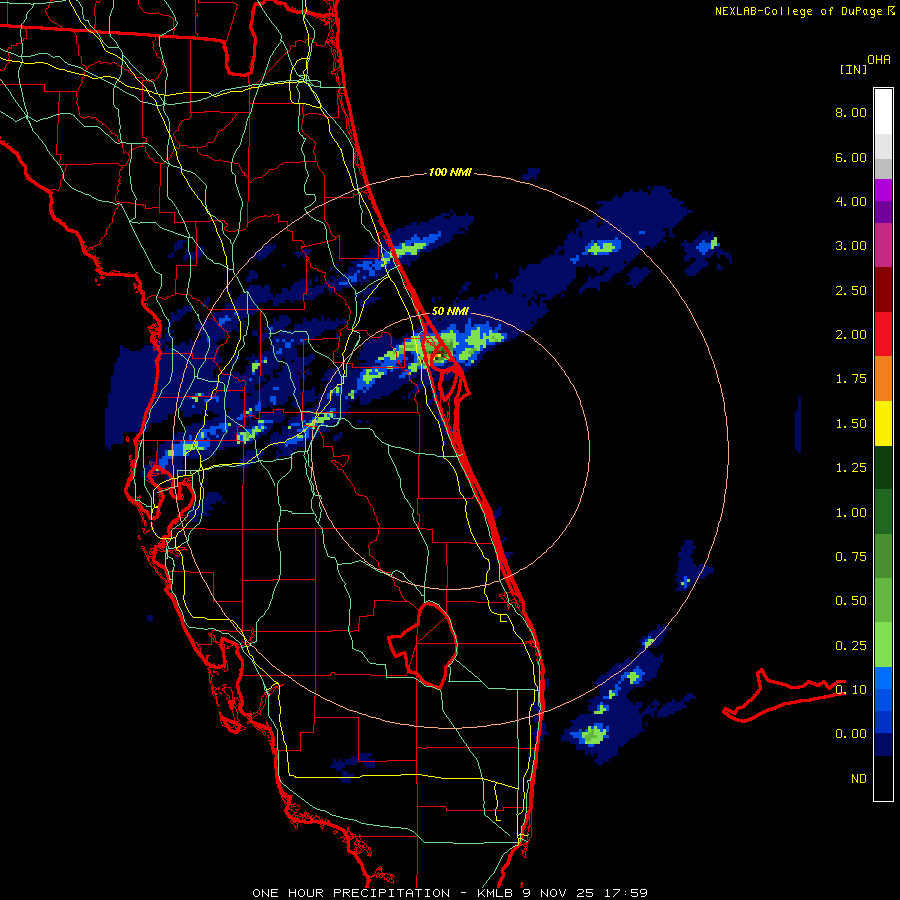This screenshot has width=900, height=900.
Task: Click the 2.50 legend value
Action: (x=851, y=290)
